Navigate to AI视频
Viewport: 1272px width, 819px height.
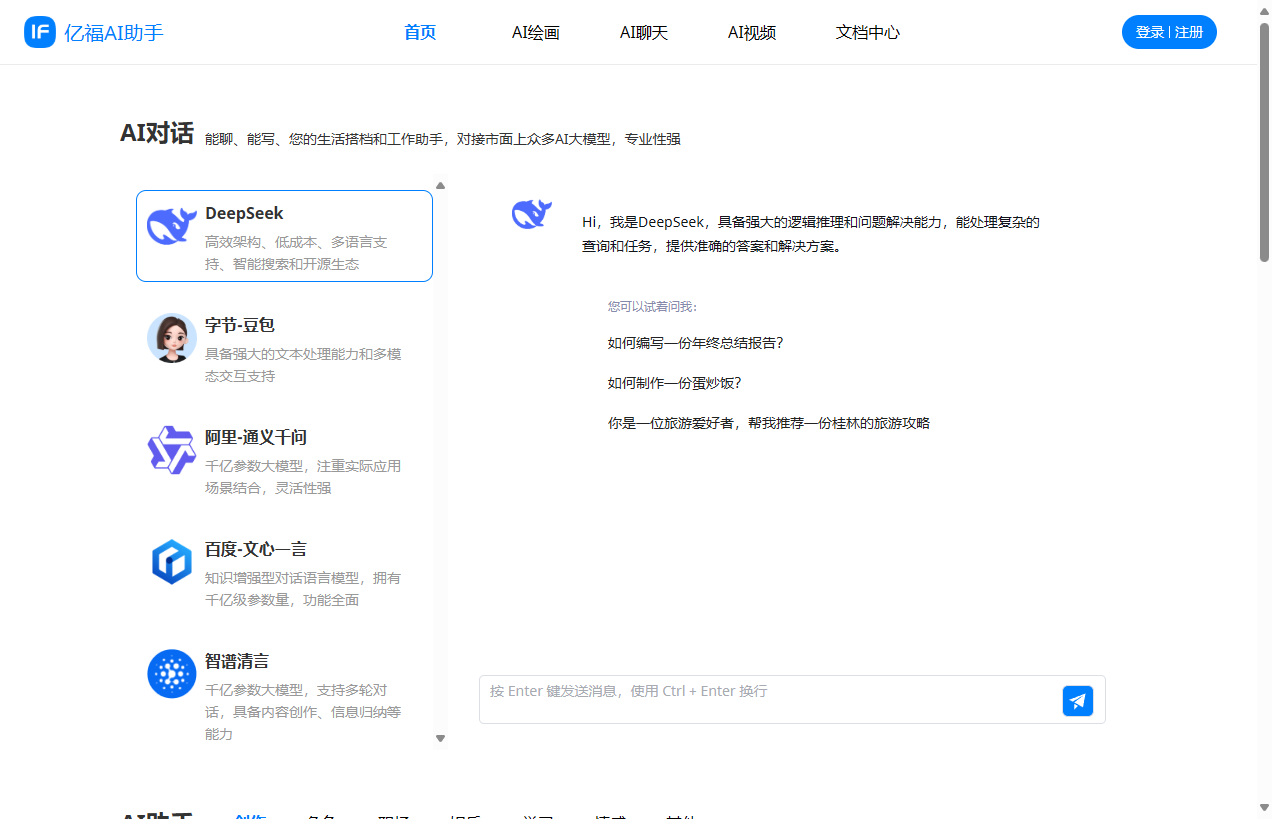pyautogui.click(x=752, y=32)
